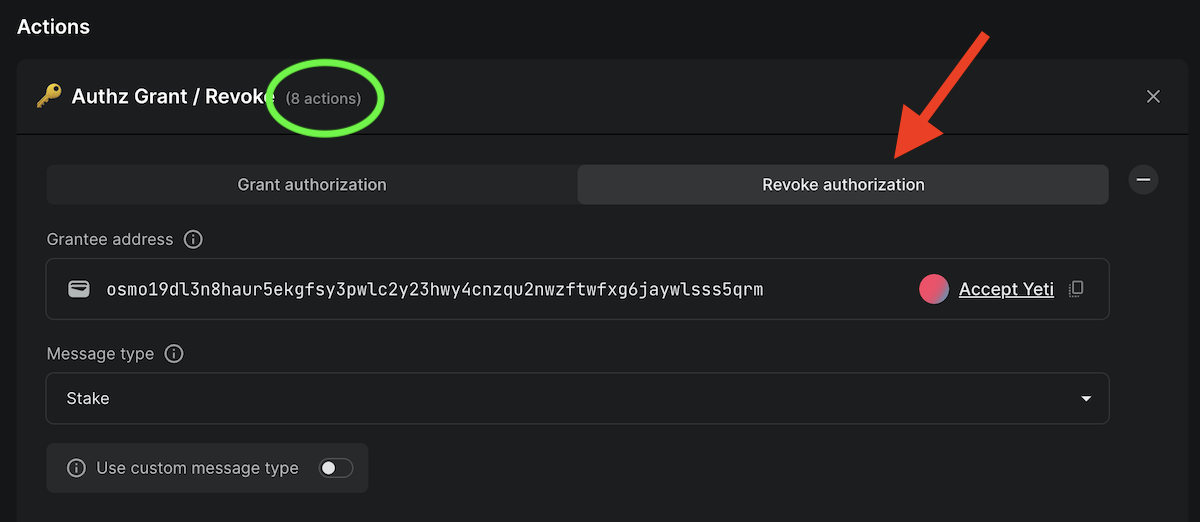Click the (8 actions) count text
This screenshot has width=1200, height=522.
pos(323,98)
